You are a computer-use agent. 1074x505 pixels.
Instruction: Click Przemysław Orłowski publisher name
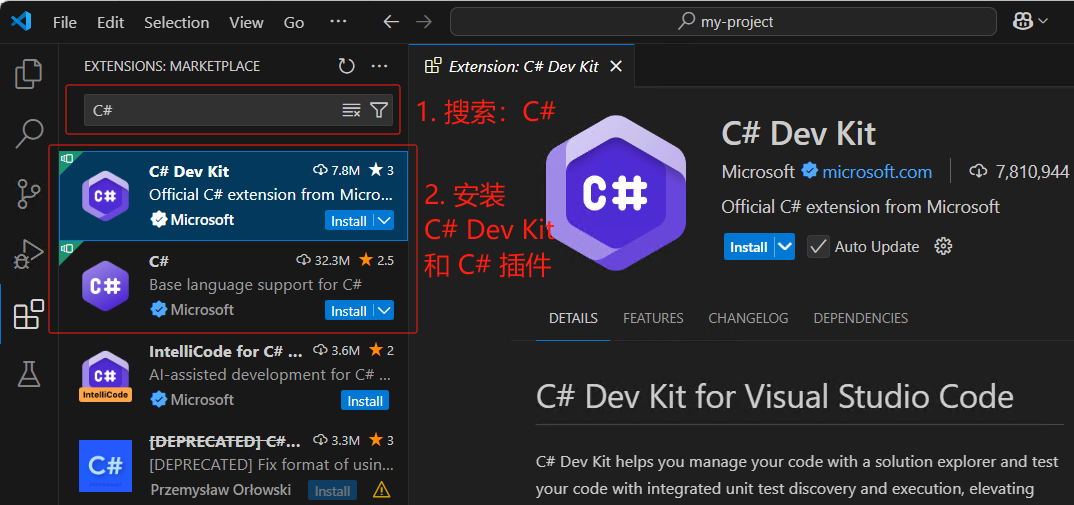(x=220, y=490)
